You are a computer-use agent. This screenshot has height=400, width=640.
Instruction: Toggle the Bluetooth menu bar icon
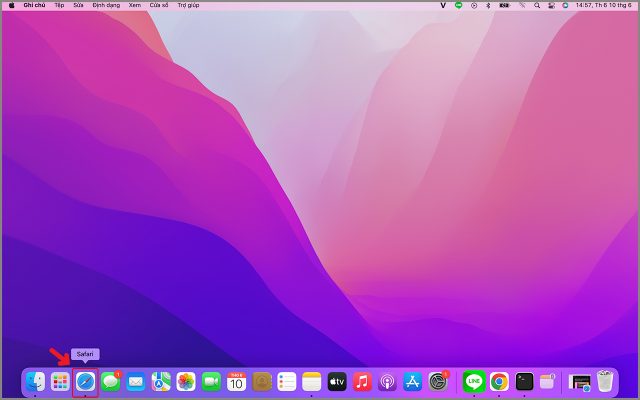488,5
